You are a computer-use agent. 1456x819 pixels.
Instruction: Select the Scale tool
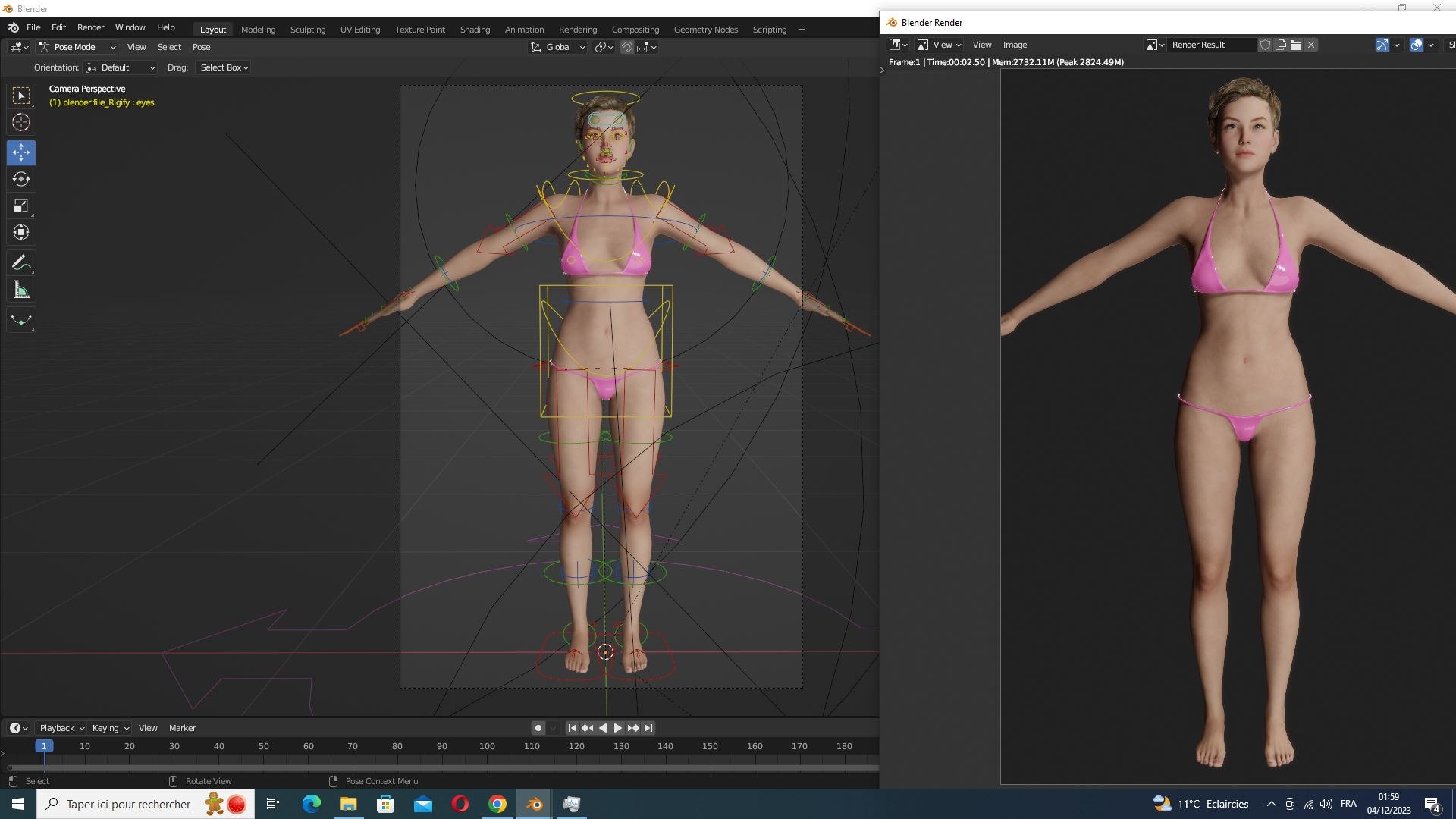[x=21, y=206]
